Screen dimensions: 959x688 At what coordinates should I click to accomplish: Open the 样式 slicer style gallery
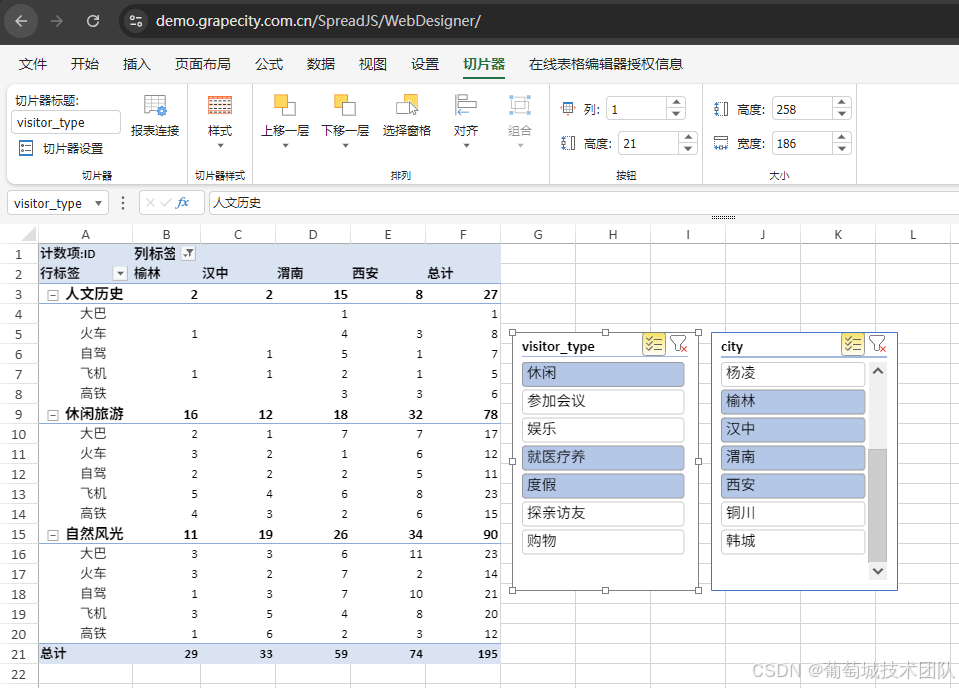220,105
